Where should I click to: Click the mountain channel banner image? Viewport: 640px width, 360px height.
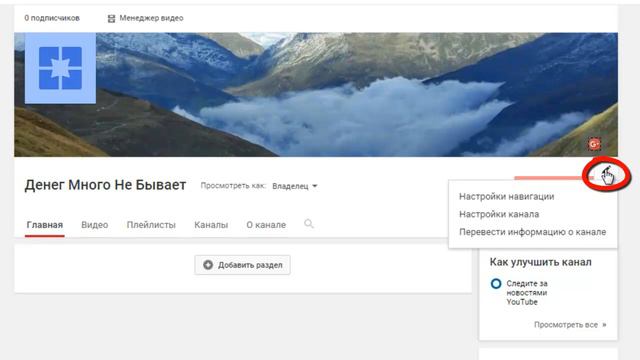[316, 95]
